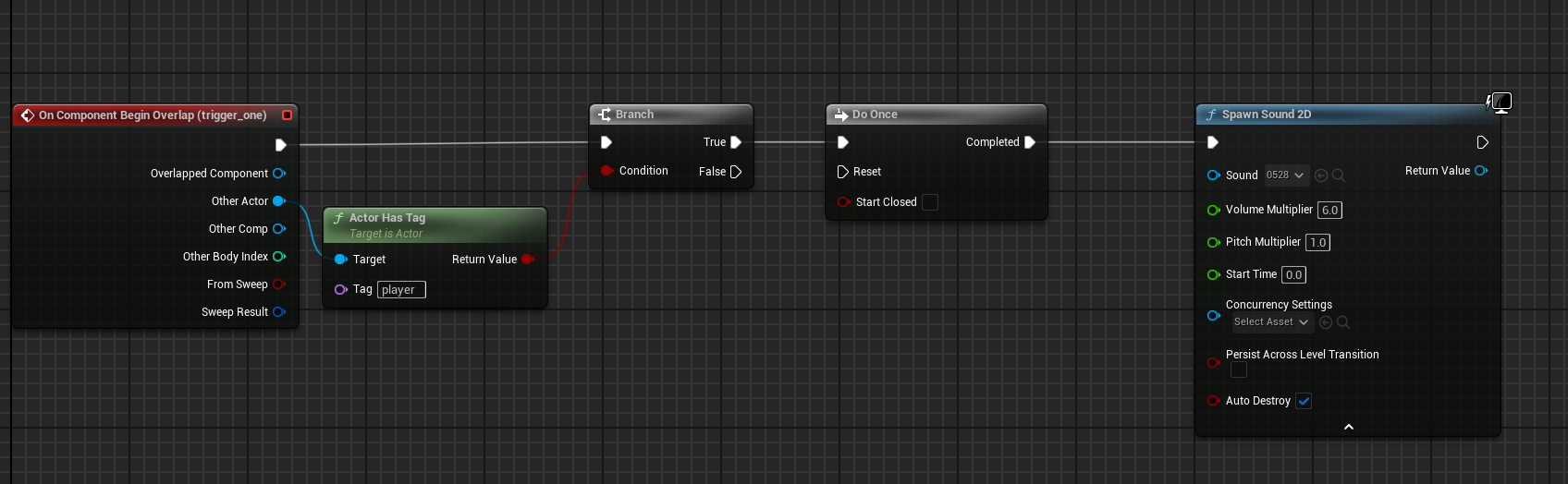
Task: Click the Other Comp output pin
Action: click(x=279, y=228)
